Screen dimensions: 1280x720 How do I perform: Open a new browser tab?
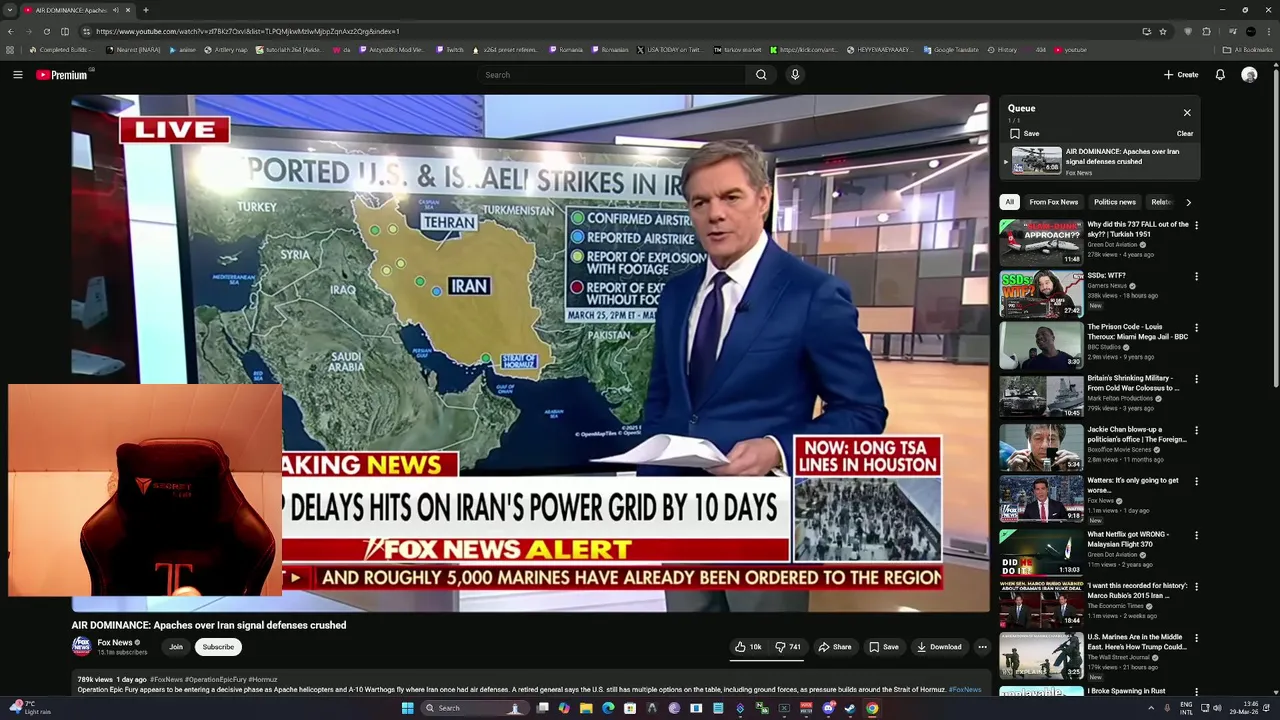tap(145, 10)
